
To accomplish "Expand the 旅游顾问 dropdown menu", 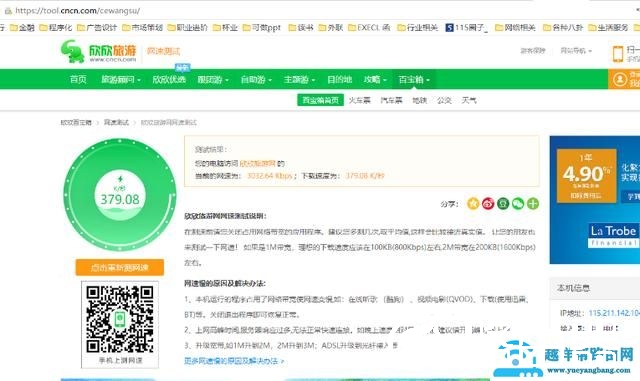I will tap(121, 80).
